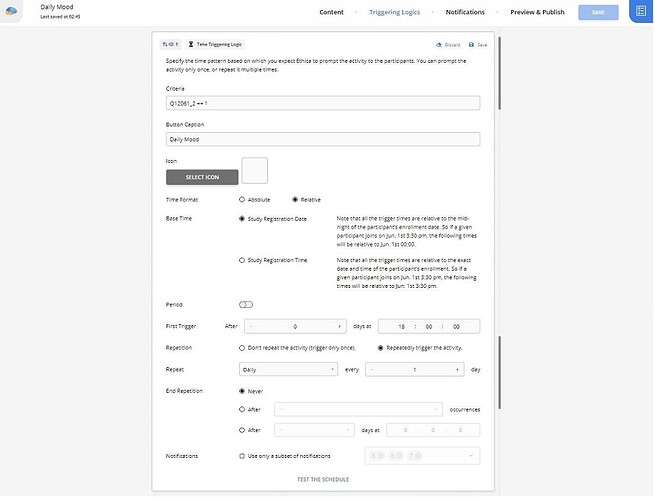The height and width of the screenshot is (500, 655).
Task: Toggle the Period switch
Action: click(246, 305)
